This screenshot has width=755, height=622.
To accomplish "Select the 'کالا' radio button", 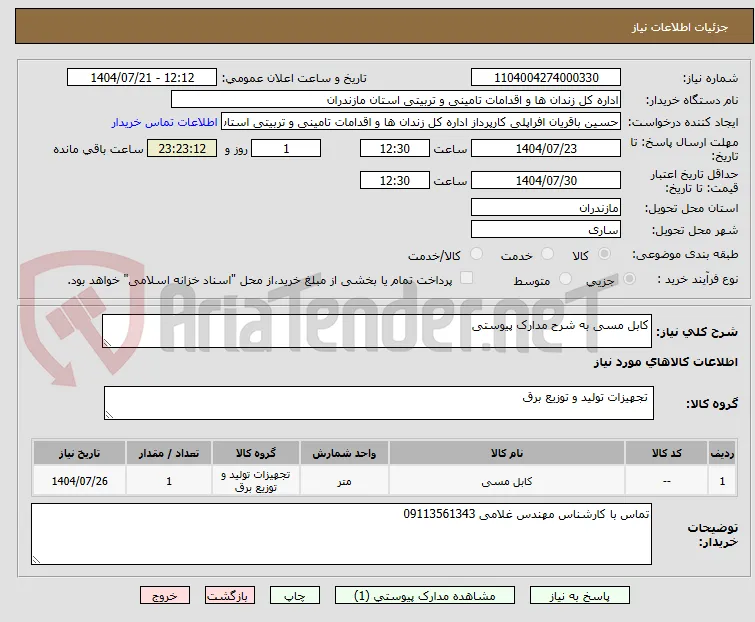I will (604, 254).
